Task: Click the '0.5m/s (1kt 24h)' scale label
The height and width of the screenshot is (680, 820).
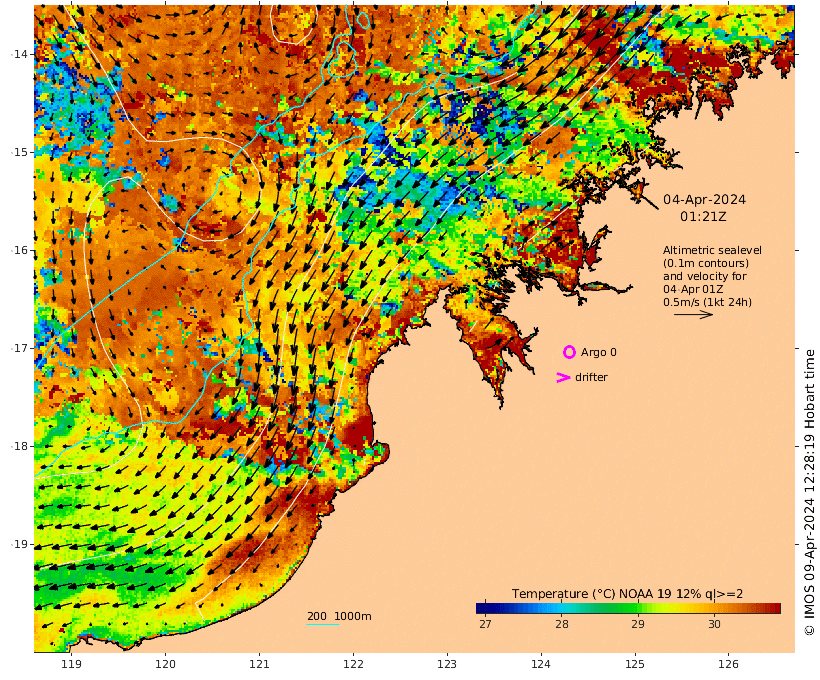Action: click(x=707, y=302)
